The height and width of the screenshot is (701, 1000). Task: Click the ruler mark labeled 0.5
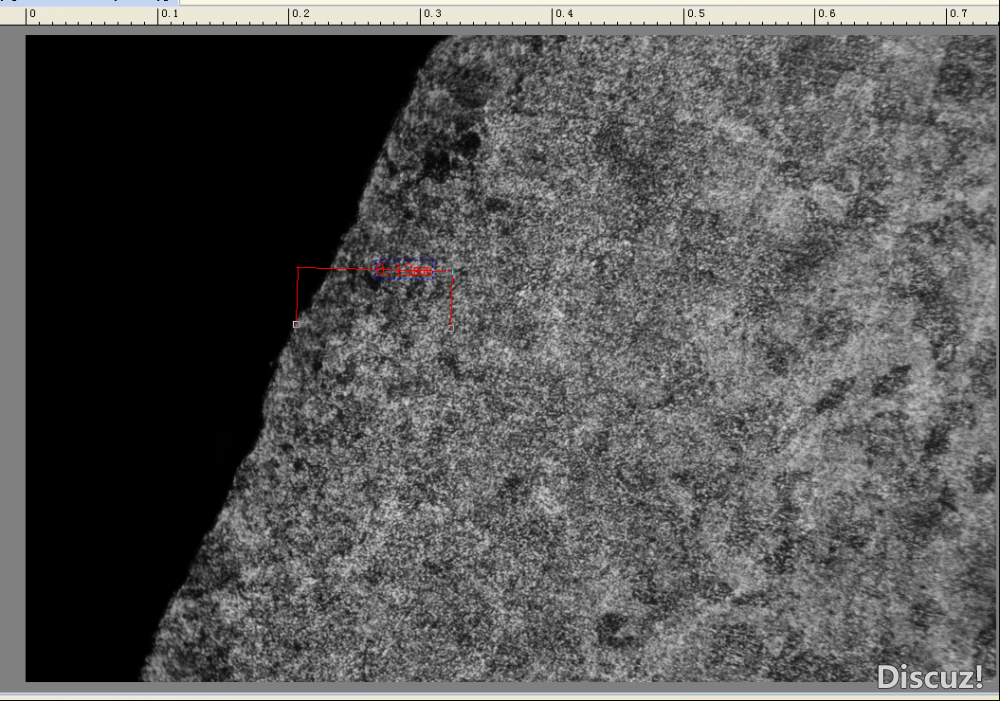(x=696, y=13)
